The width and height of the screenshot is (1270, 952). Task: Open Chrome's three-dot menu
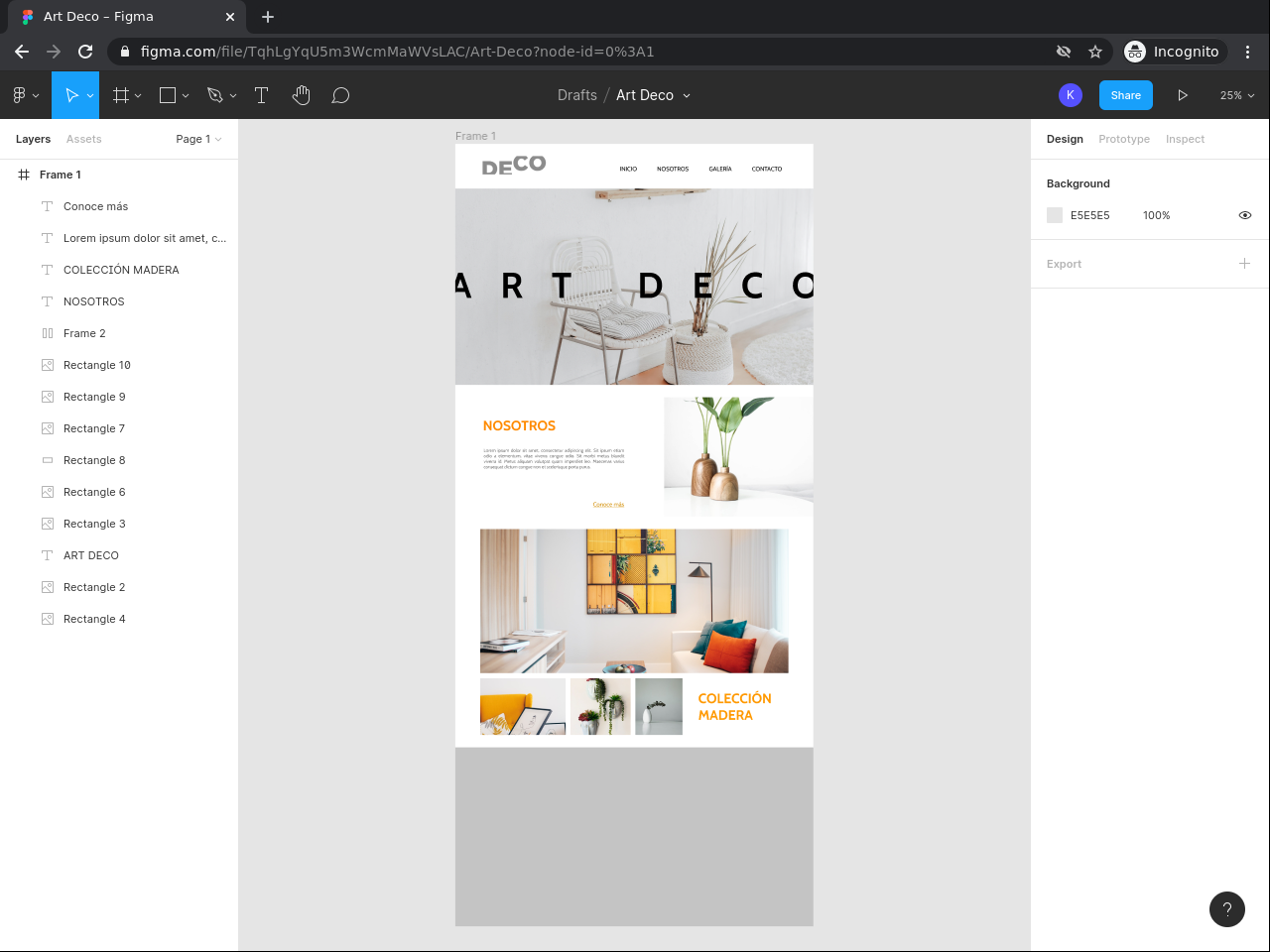point(1248,52)
